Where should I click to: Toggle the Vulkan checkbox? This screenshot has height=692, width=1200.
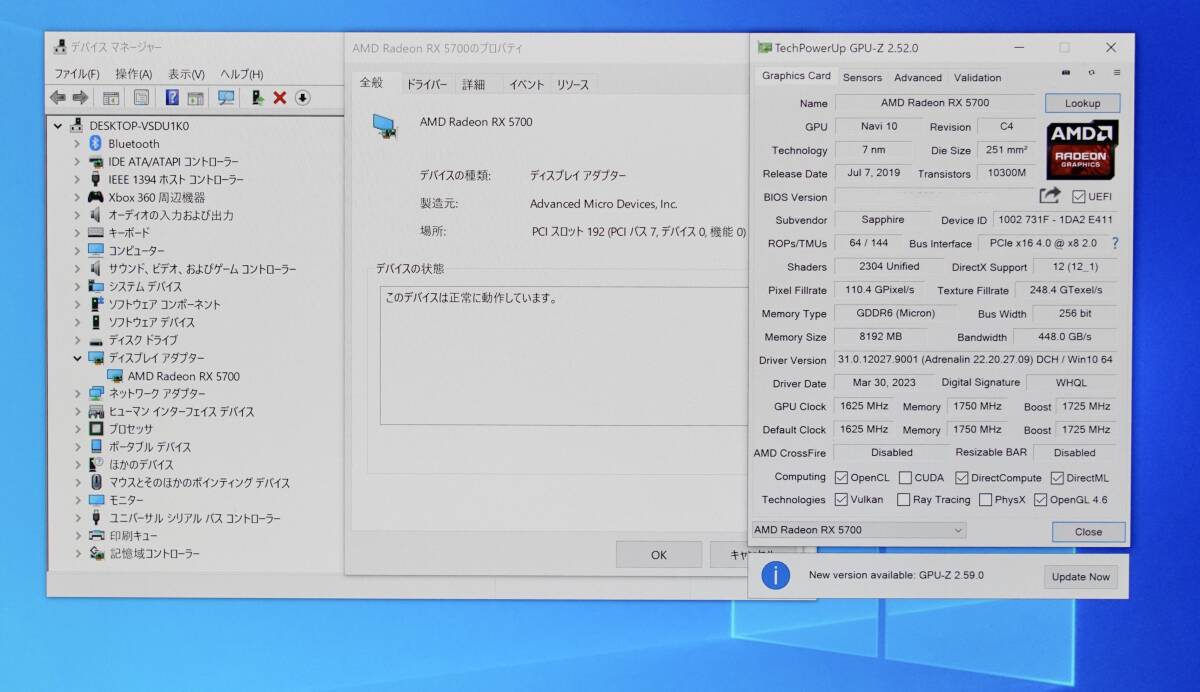click(x=841, y=499)
